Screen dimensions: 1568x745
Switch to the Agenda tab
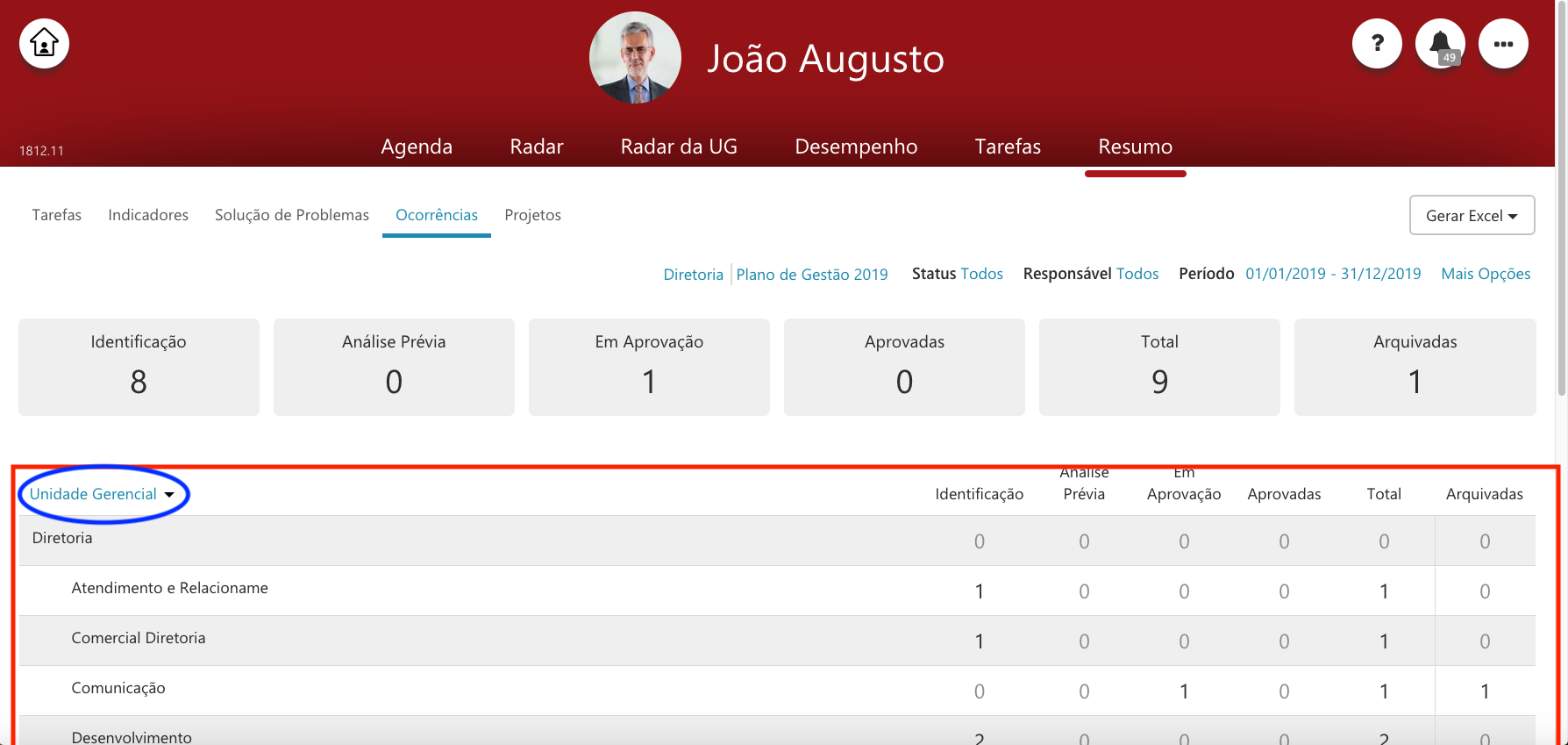coord(417,147)
